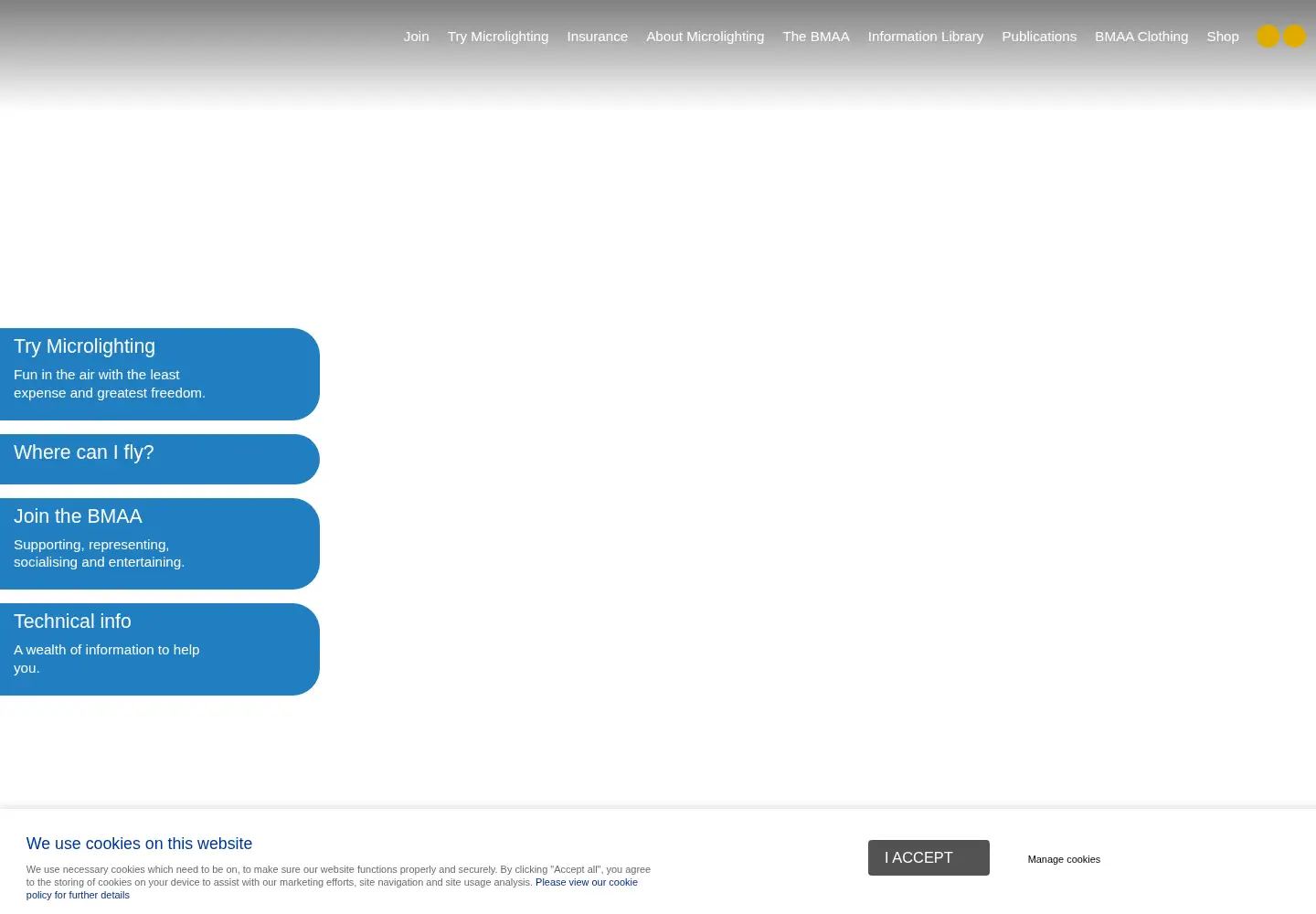Viewport: 1316px width, 914px height.
Task: Click the yellow circle button next to Shop
Action: tap(1268, 37)
